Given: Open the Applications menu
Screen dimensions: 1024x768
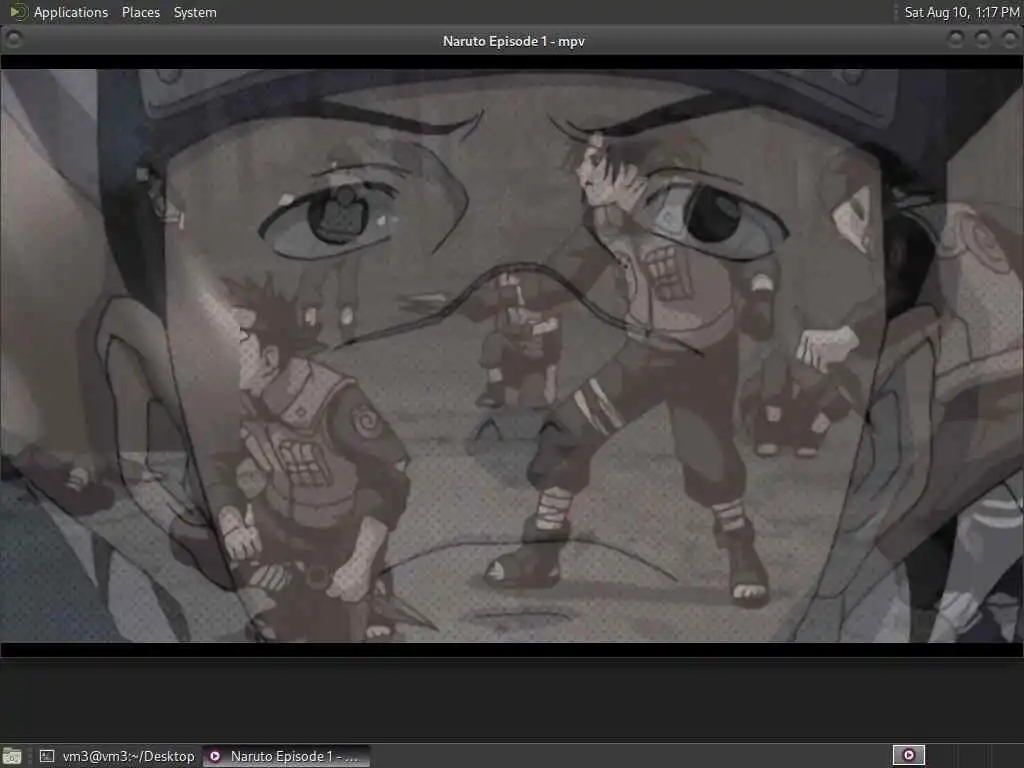Looking at the screenshot, I should 60,12.
